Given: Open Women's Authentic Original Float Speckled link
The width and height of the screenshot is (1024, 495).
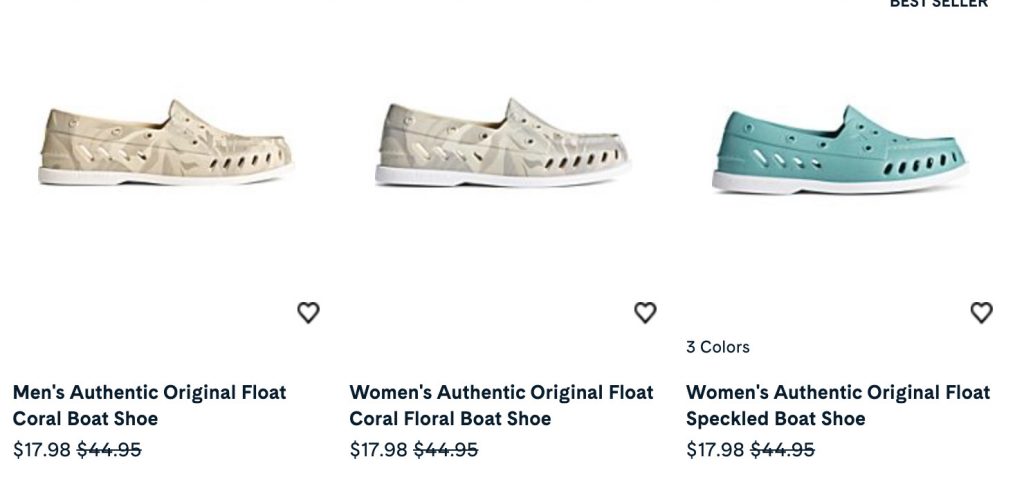Looking at the screenshot, I should tap(838, 405).
